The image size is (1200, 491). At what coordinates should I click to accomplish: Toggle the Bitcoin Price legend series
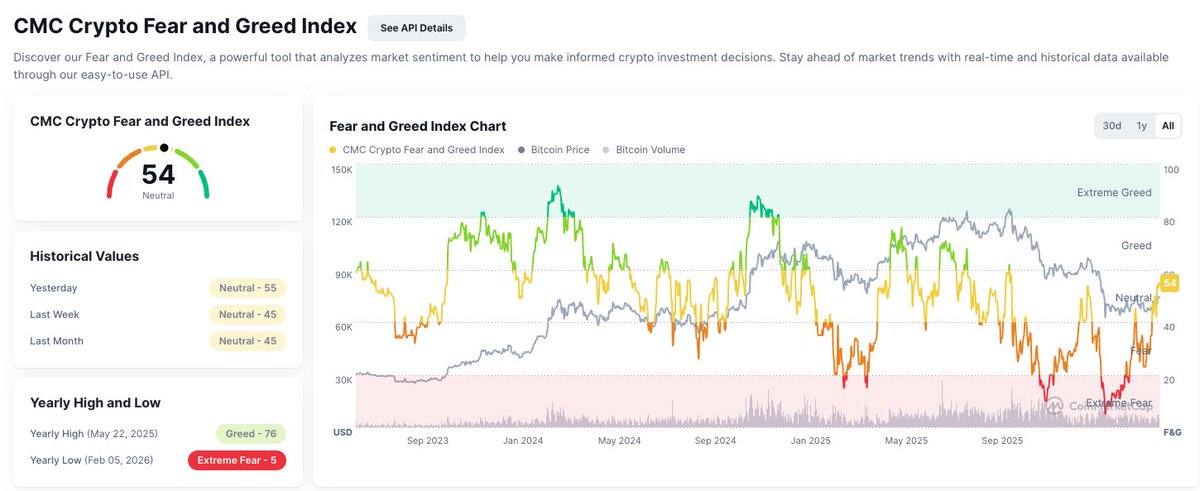[x=555, y=150]
